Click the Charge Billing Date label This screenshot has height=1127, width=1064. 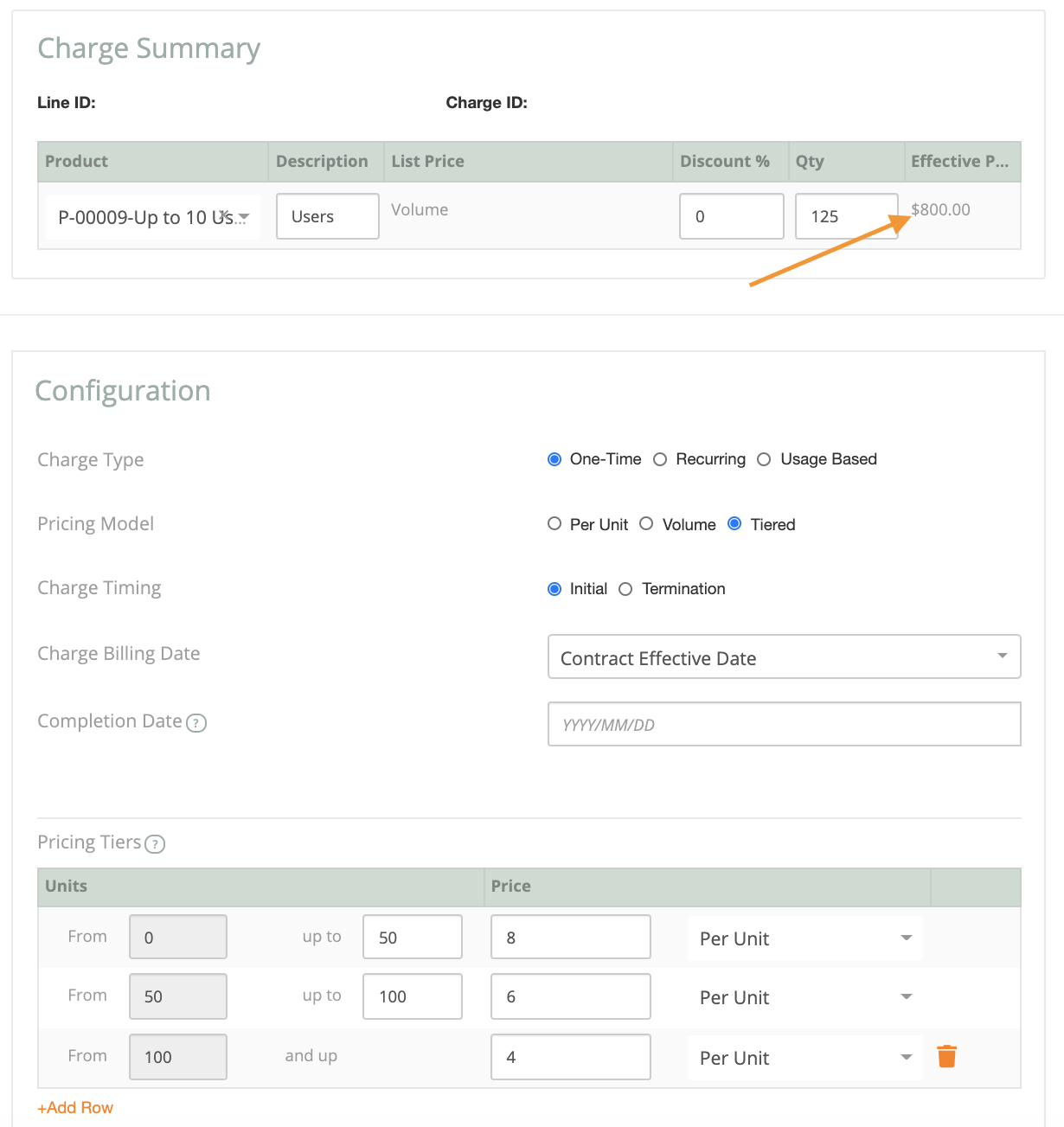[x=119, y=654]
